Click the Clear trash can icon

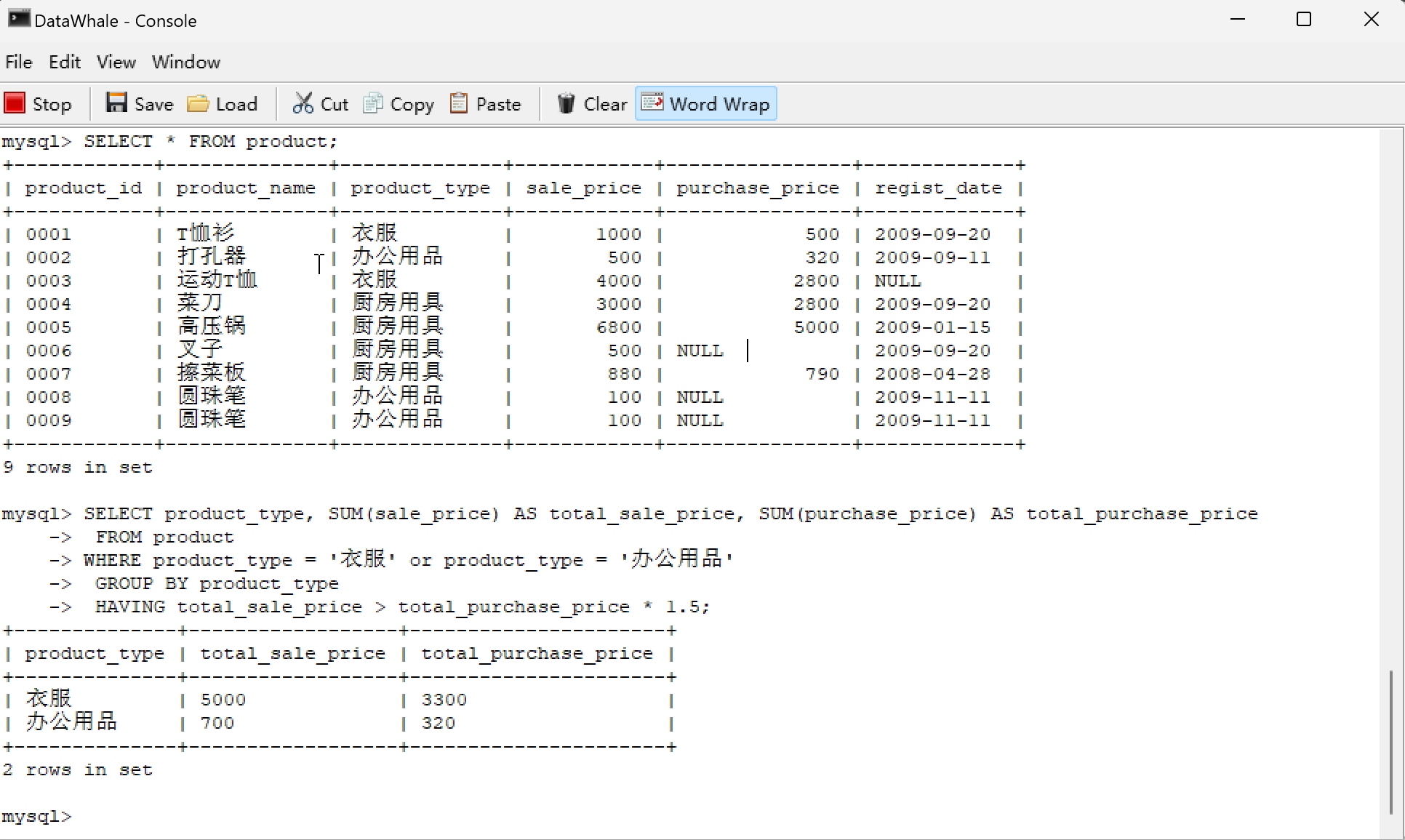pyautogui.click(x=566, y=103)
